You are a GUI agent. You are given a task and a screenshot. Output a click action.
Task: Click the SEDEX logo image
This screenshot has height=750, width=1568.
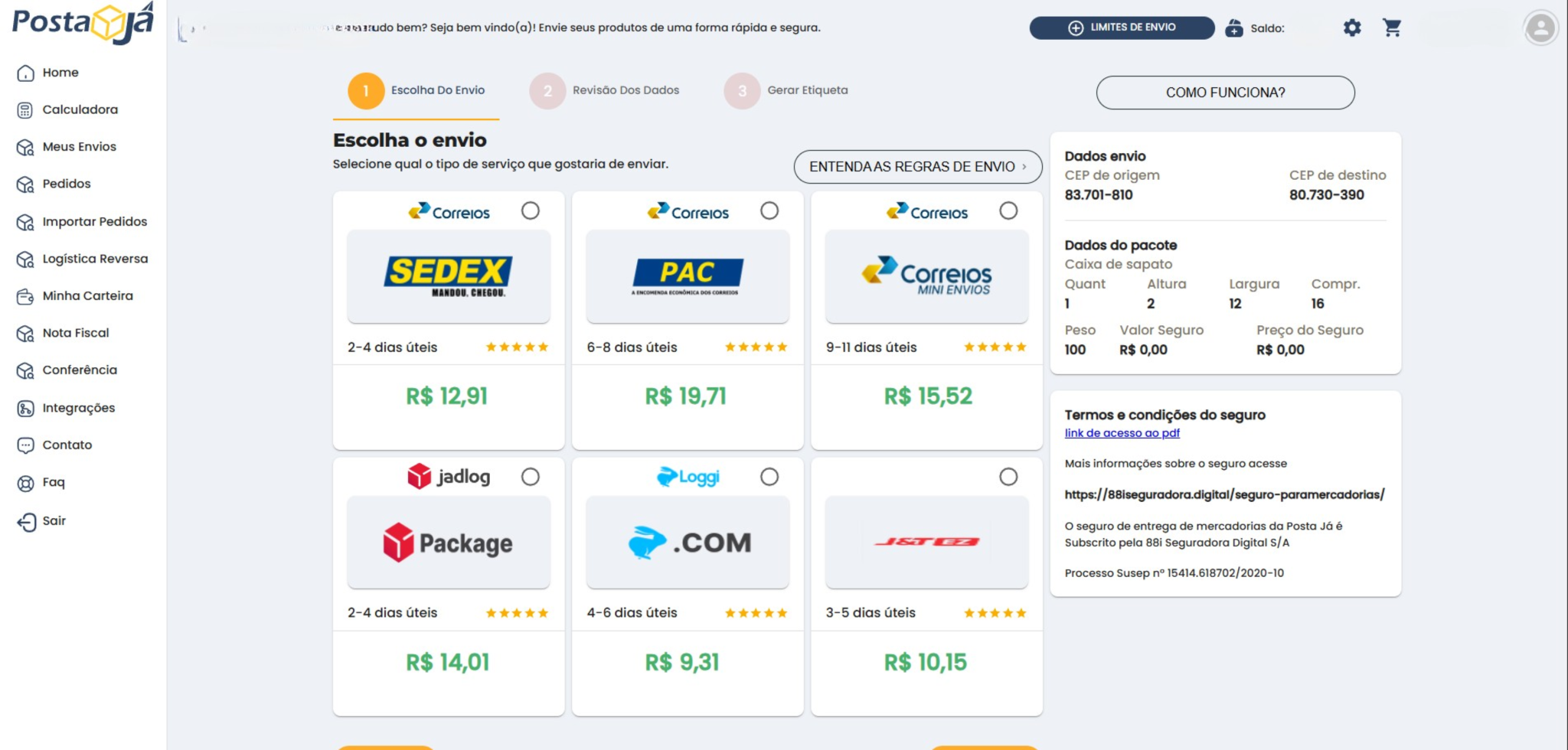pos(449,276)
